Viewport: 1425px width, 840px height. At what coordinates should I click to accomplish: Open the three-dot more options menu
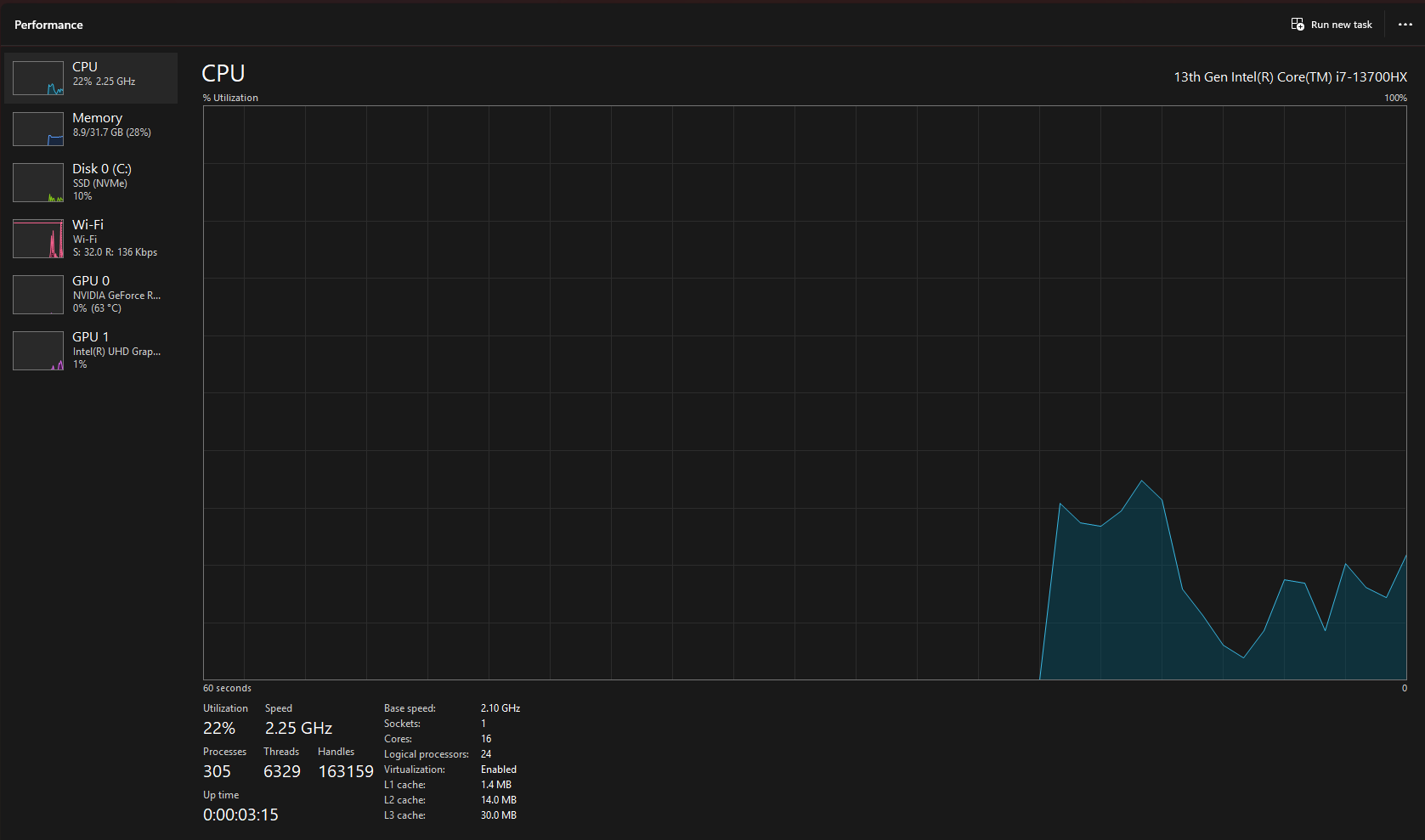pos(1405,25)
